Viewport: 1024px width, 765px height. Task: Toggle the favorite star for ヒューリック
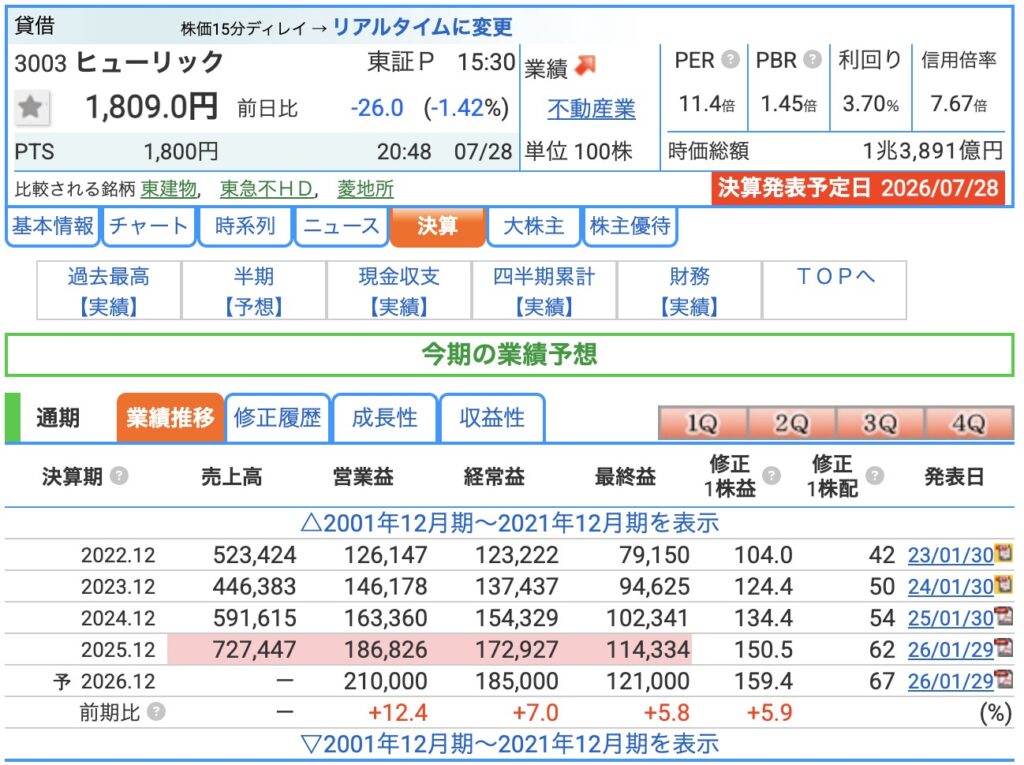point(31,107)
